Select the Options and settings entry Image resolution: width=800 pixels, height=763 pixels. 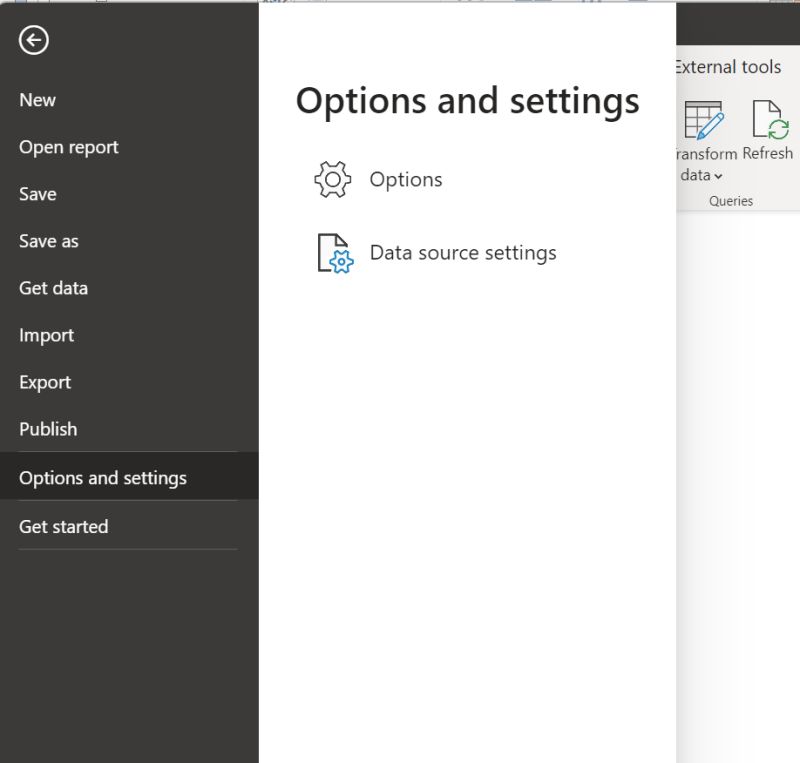[x=102, y=477]
